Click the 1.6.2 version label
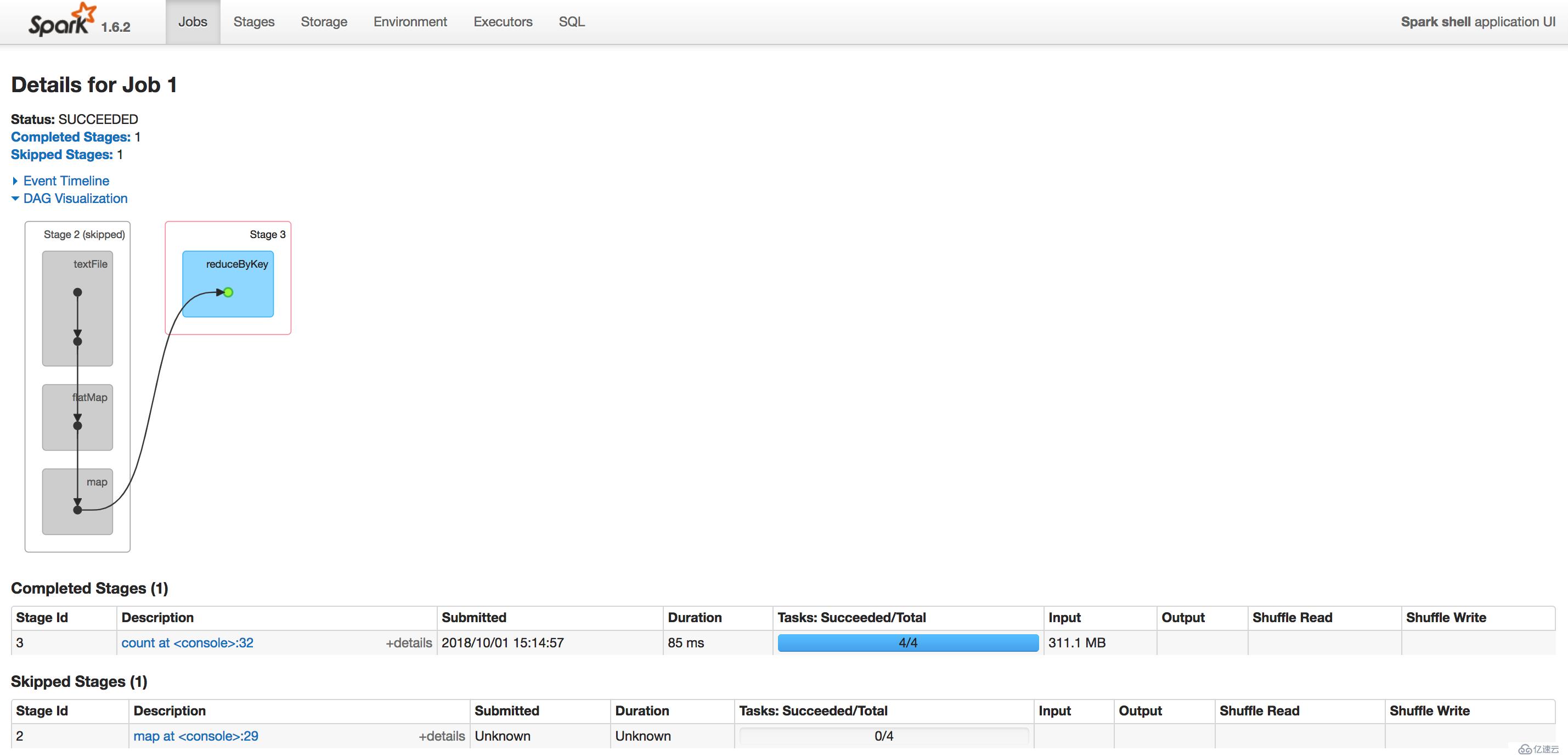1568x756 pixels. point(116,27)
